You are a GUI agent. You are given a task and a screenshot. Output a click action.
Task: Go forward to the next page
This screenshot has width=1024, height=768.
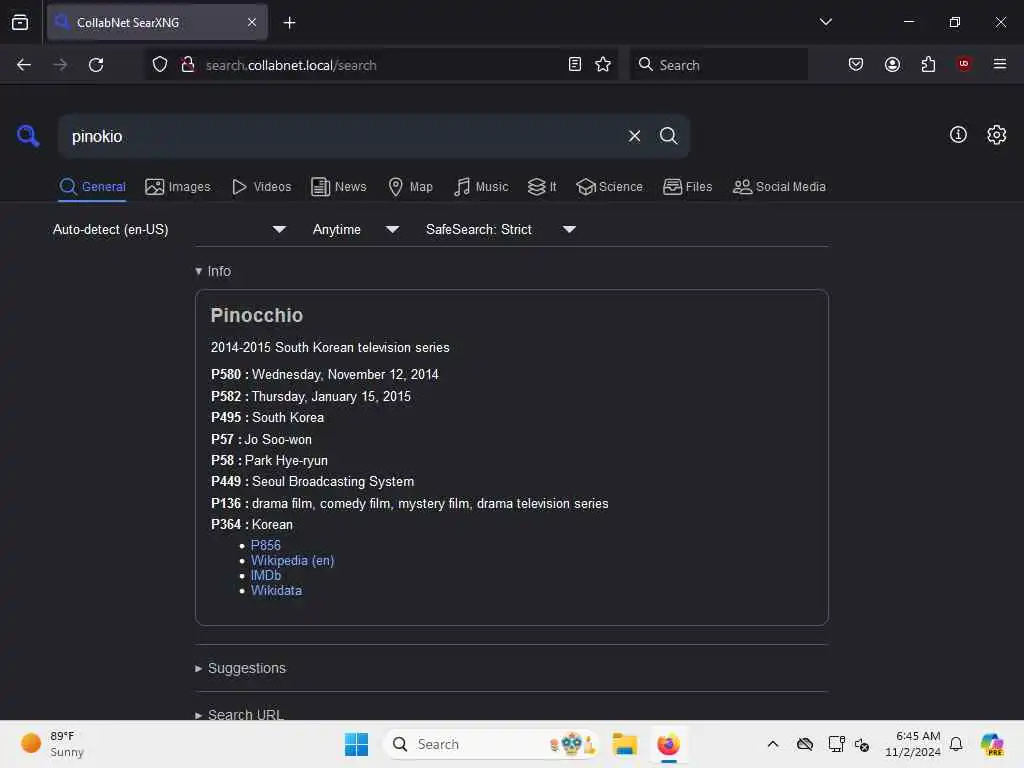click(x=60, y=65)
